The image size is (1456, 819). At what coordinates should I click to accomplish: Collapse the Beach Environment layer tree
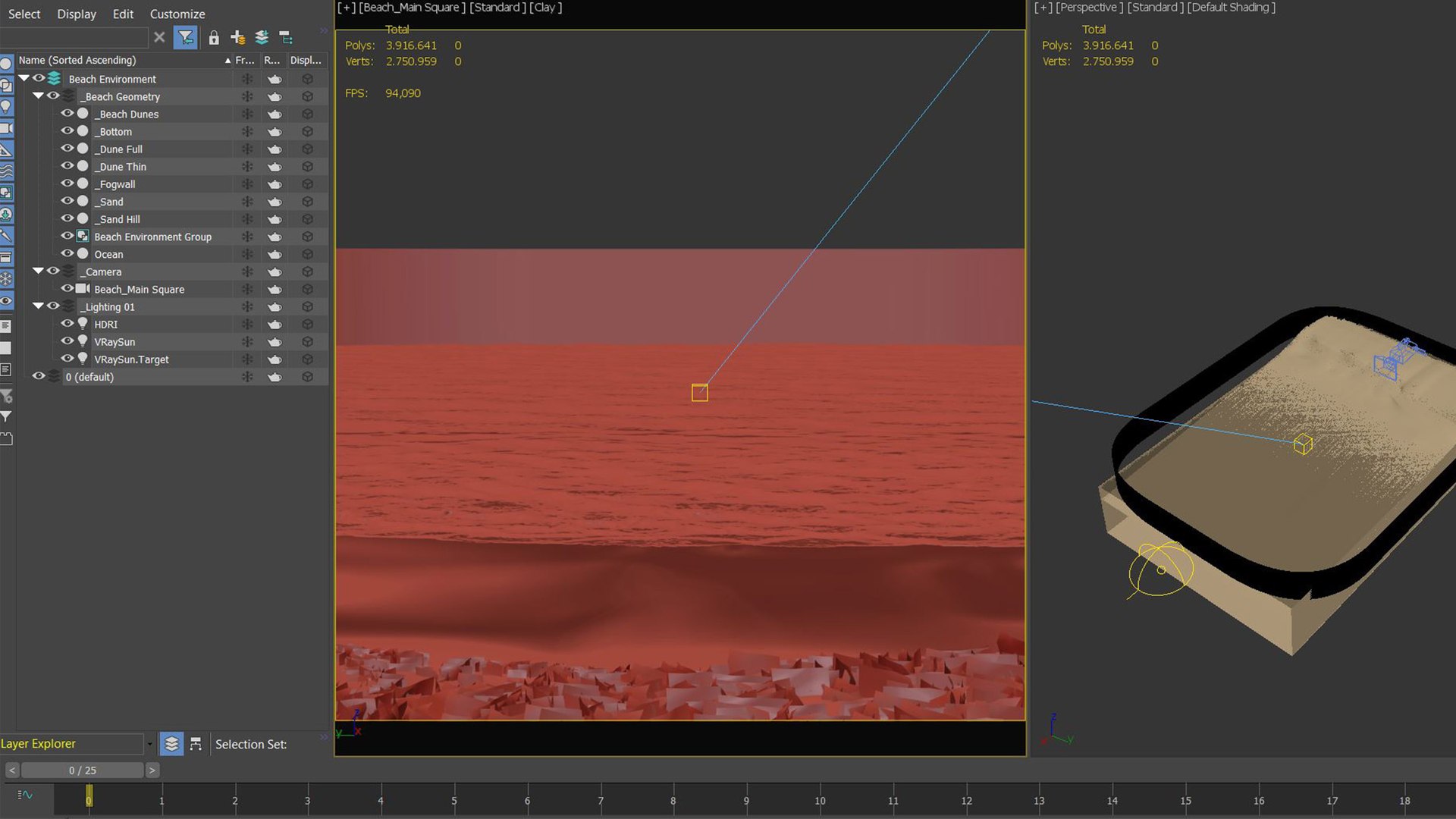coord(24,78)
